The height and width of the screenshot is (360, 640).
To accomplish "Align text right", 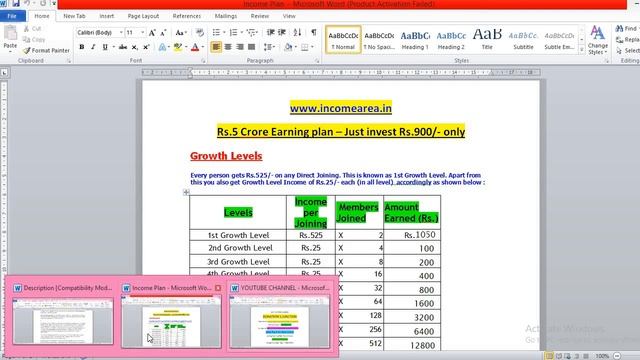I will pyautogui.click(x=240, y=47).
